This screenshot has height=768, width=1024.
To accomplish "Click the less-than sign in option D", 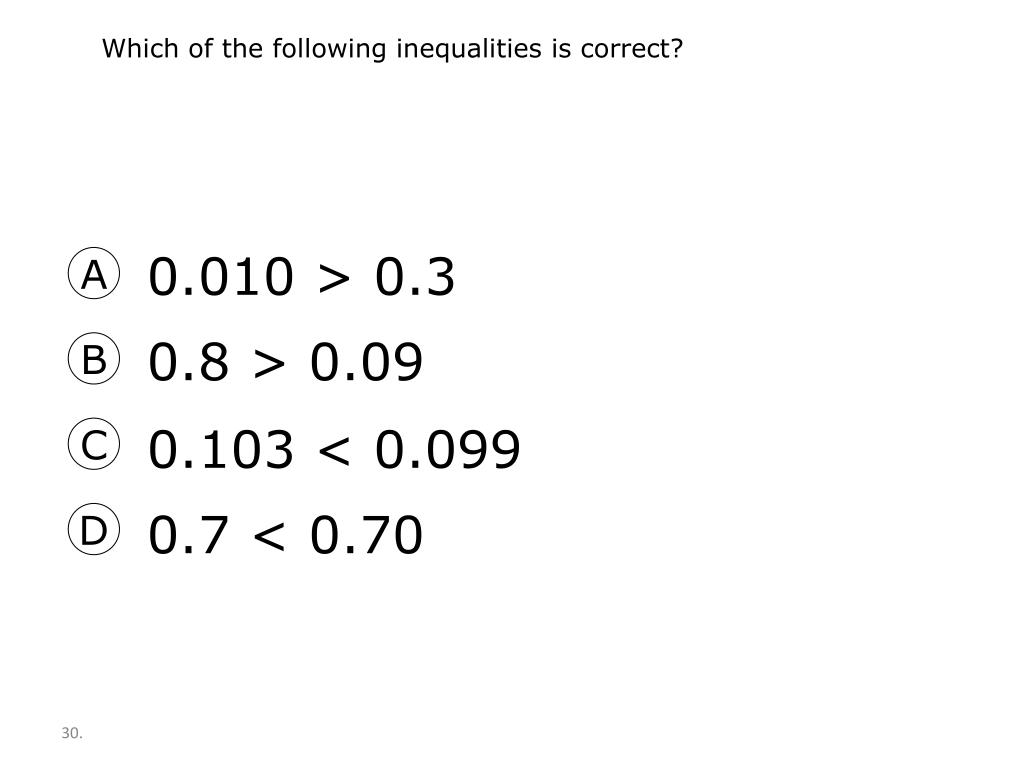I will click(x=270, y=537).
